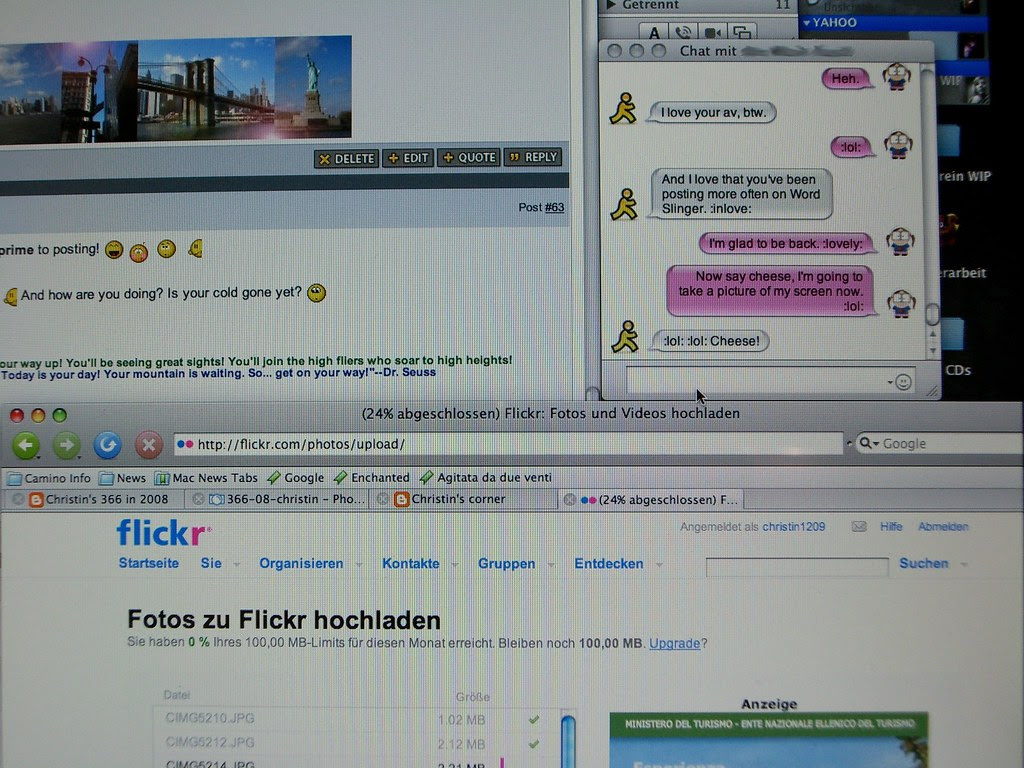Switch to the Christin's corner tab
This screenshot has width=1024, height=768.
pos(464,499)
